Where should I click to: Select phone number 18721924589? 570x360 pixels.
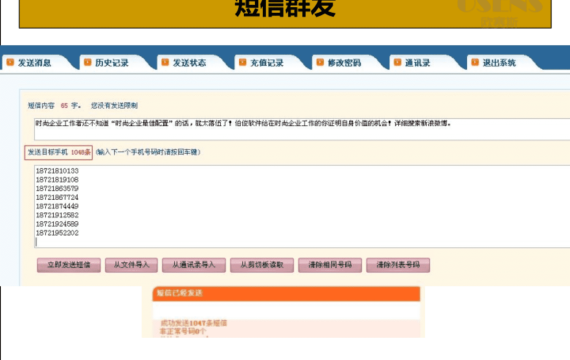click(57, 224)
